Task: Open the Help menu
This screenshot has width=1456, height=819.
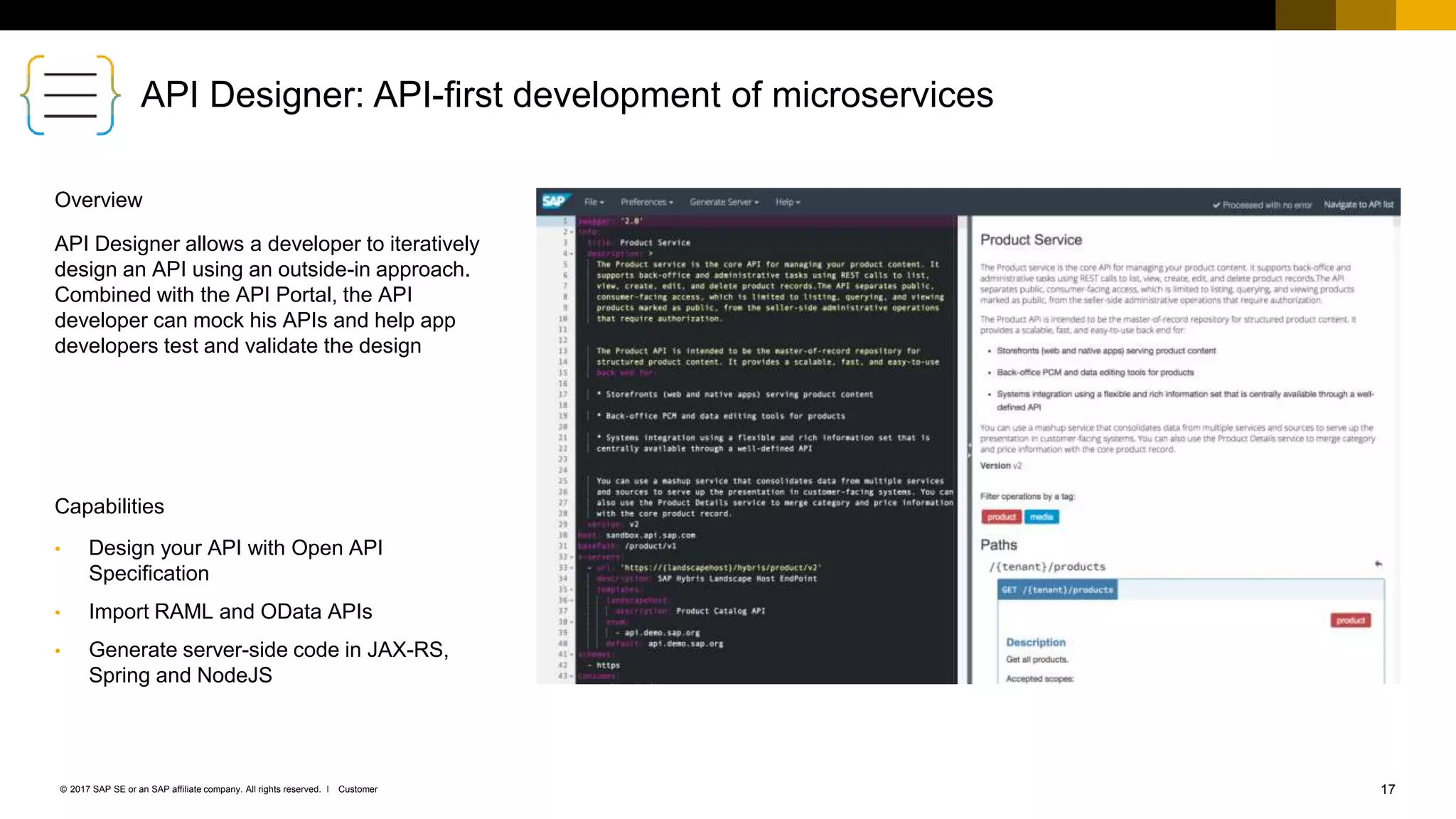Action: pyautogui.click(x=788, y=202)
